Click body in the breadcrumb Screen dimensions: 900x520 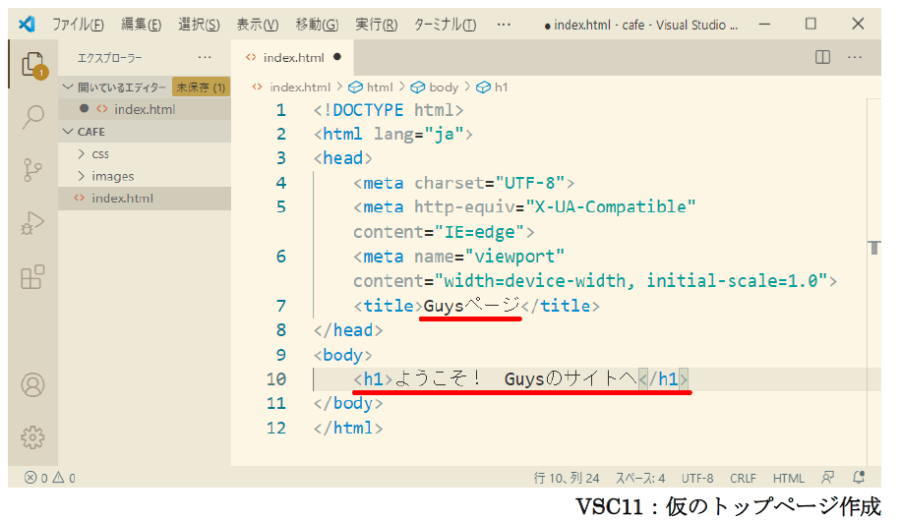click(444, 87)
